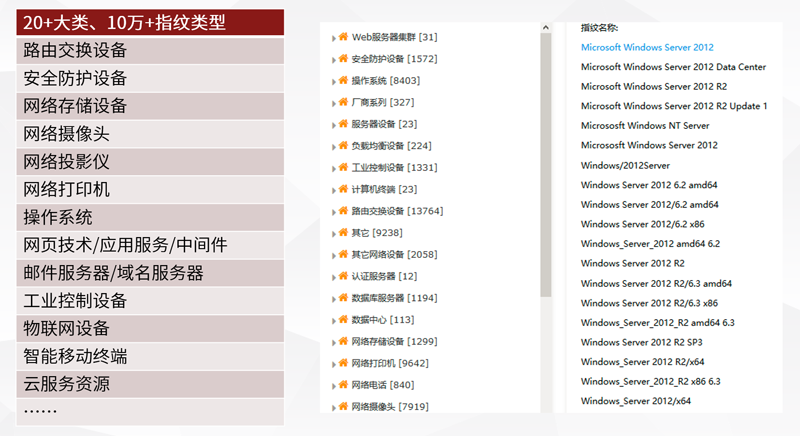The height and width of the screenshot is (436, 800).
Task: Expand the 网络摄像头 [7919] node arrow
Action: point(333,408)
